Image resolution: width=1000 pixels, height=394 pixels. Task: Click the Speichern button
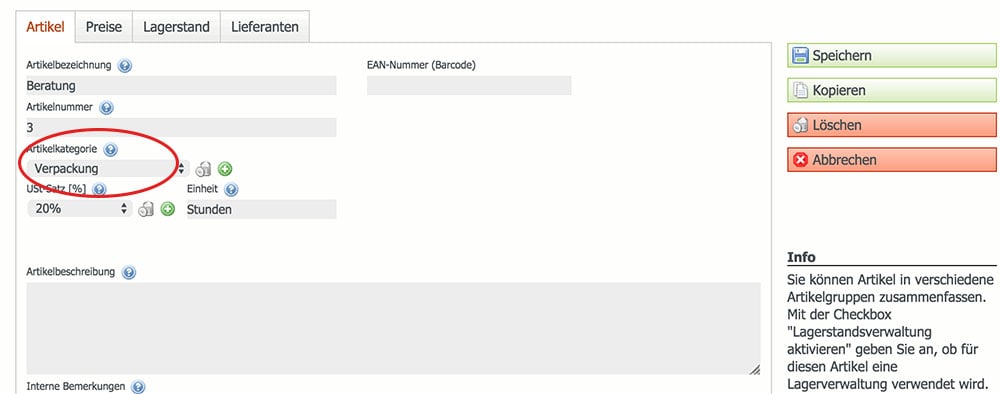coord(892,55)
